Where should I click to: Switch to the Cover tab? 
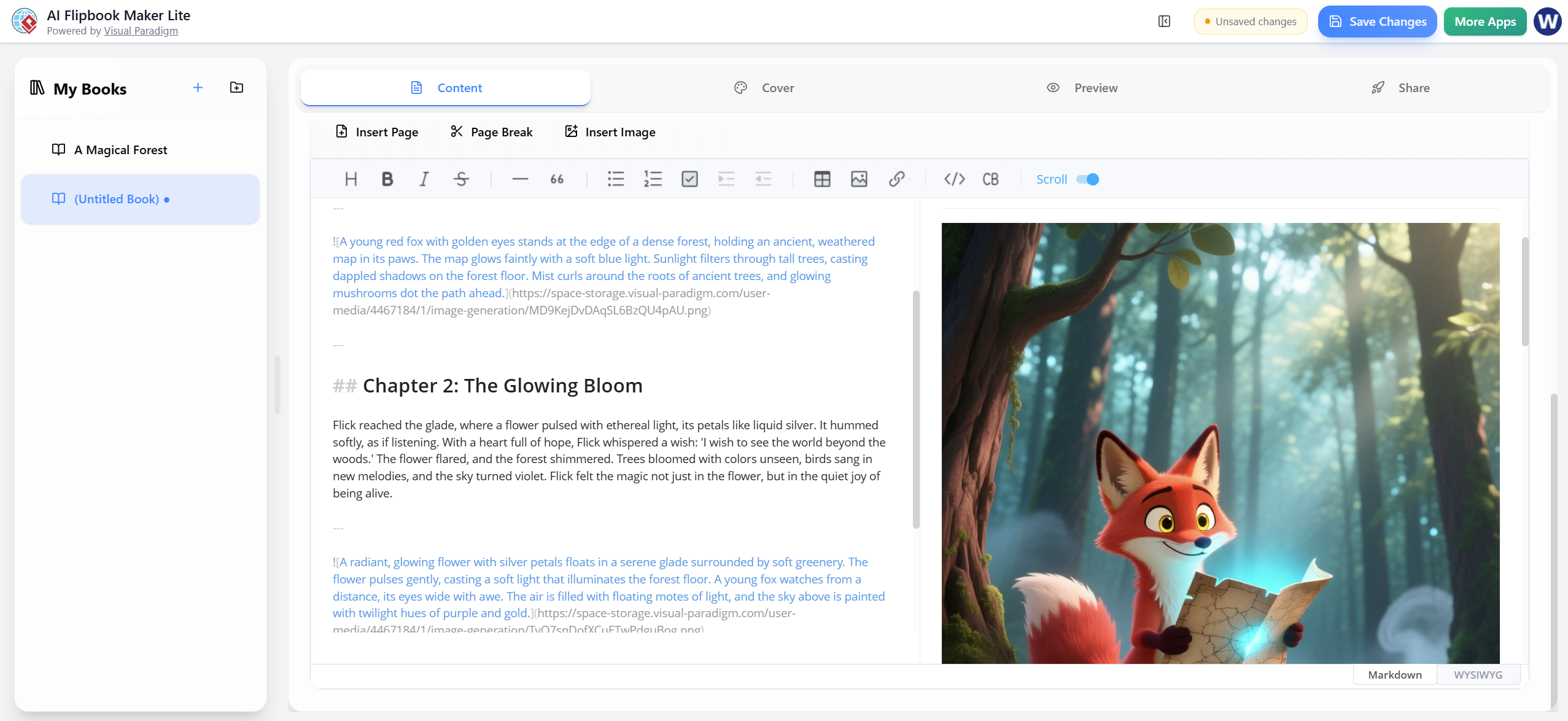(764, 88)
